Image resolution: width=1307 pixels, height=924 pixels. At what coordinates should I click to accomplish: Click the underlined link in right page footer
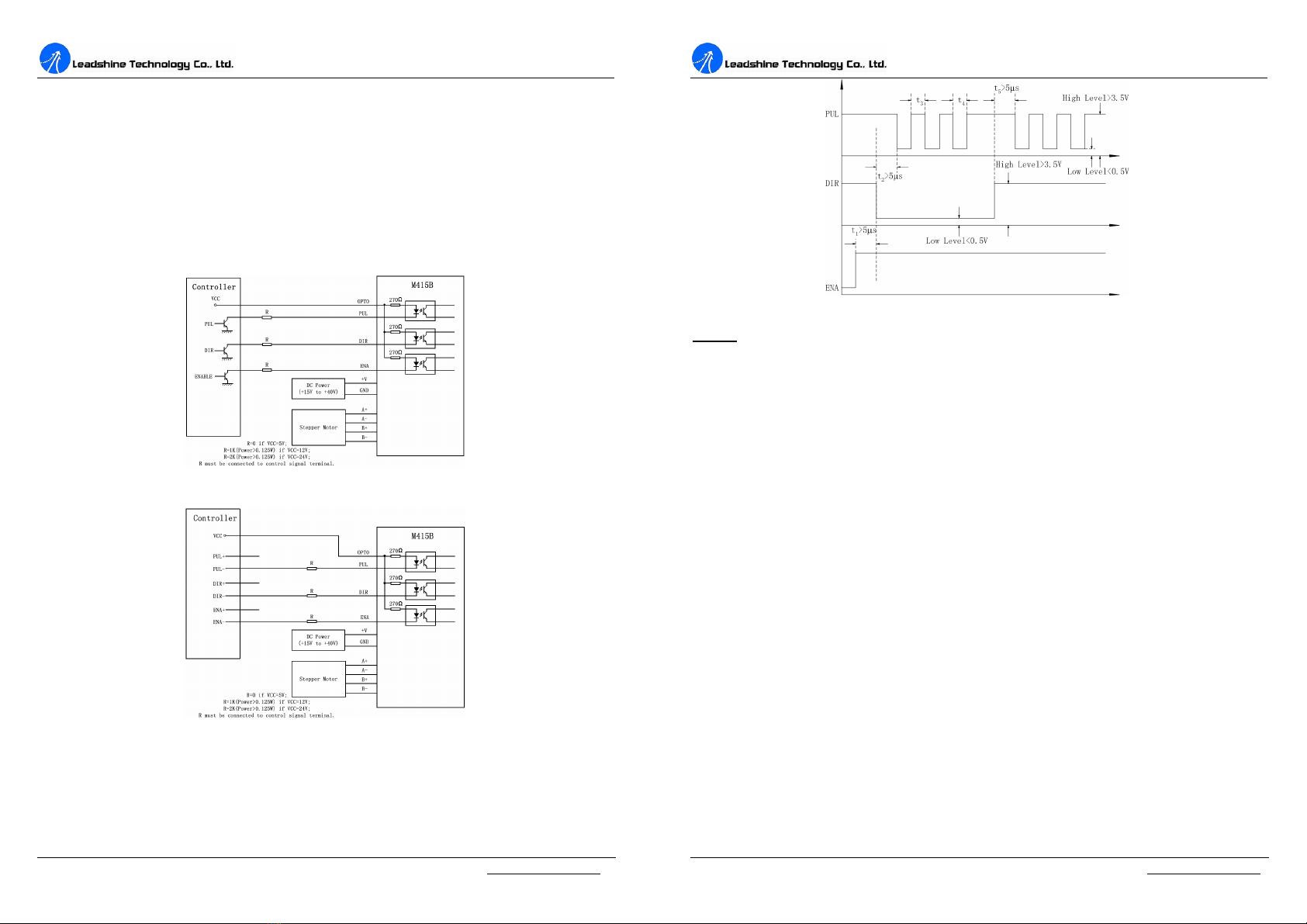coord(1203,874)
